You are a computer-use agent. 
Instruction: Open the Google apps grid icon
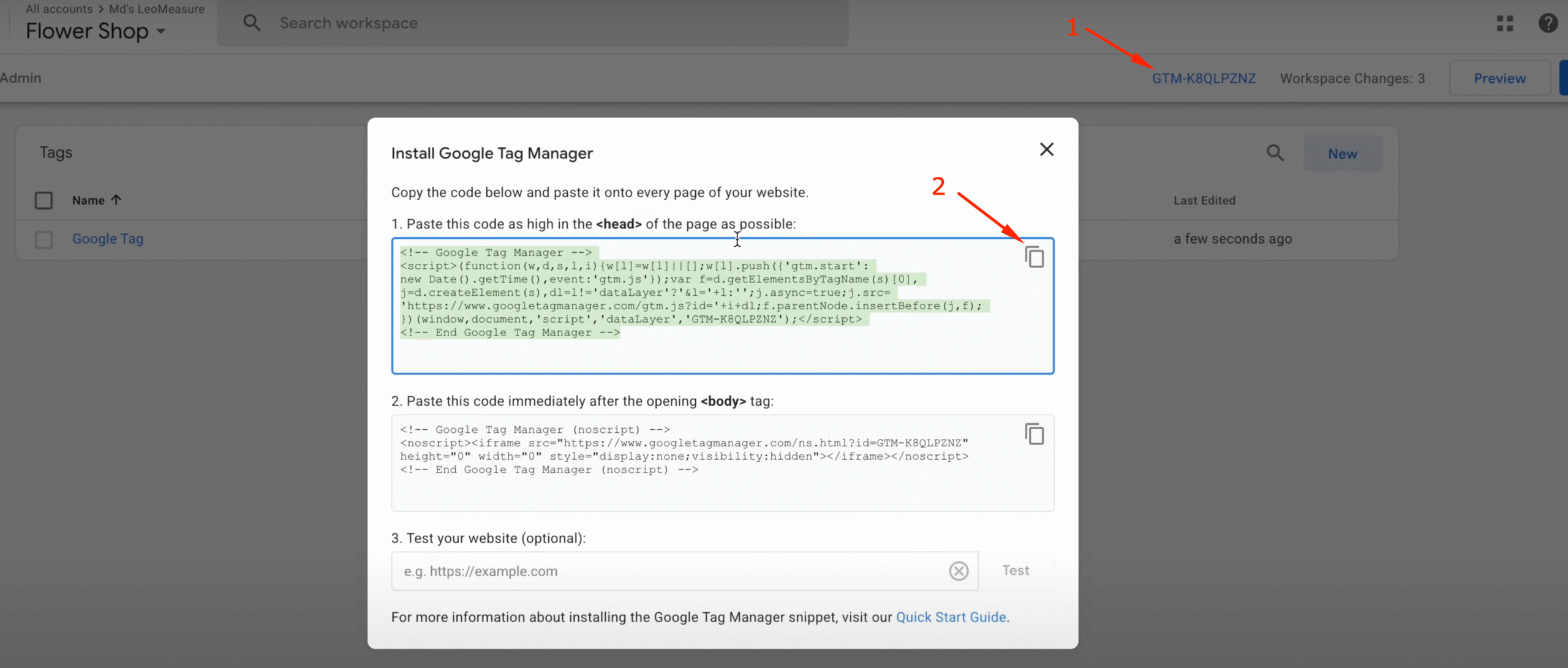click(x=1505, y=23)
